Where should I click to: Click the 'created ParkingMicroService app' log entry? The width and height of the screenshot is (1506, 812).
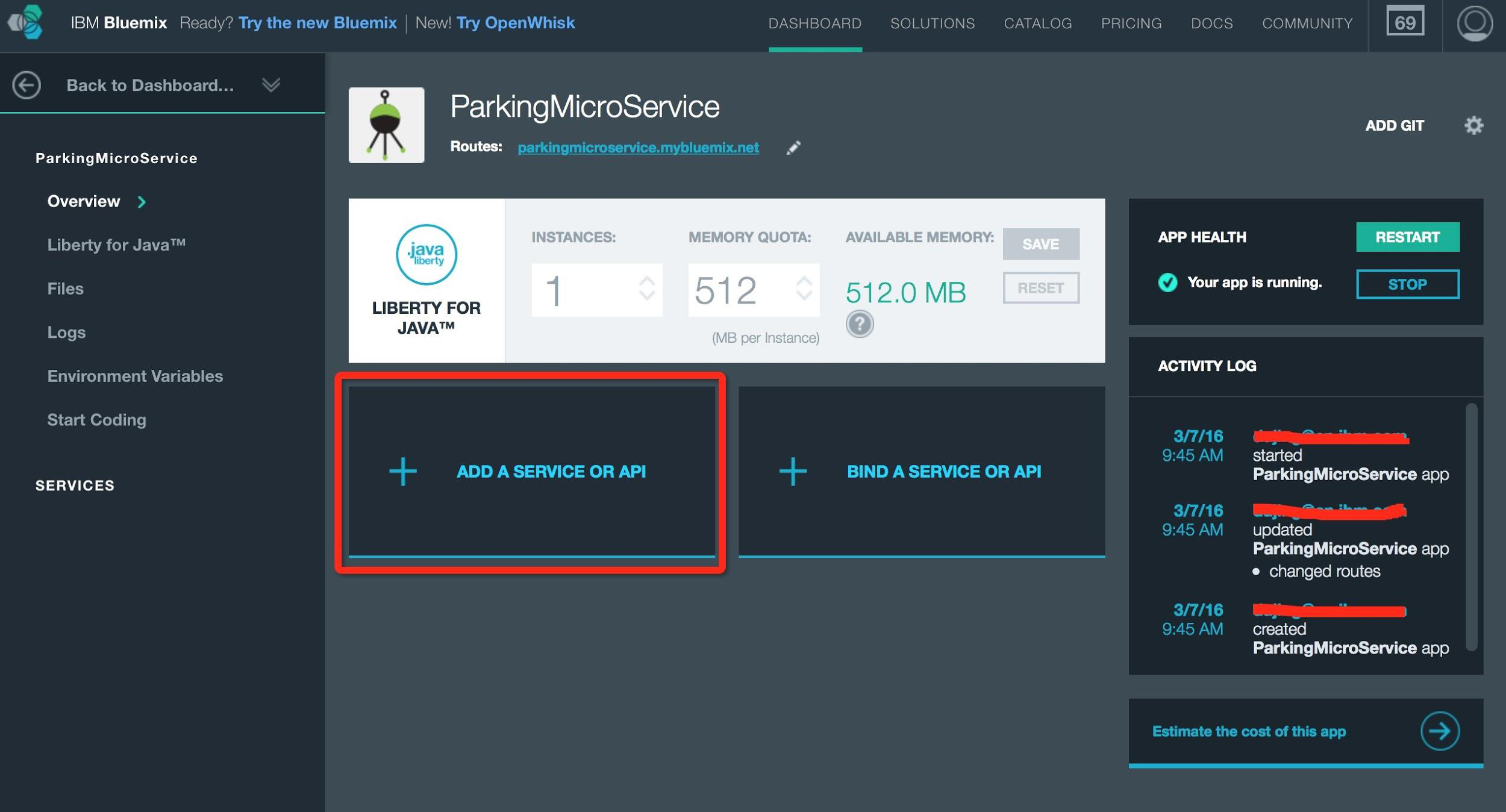[x=1351, y=638]
